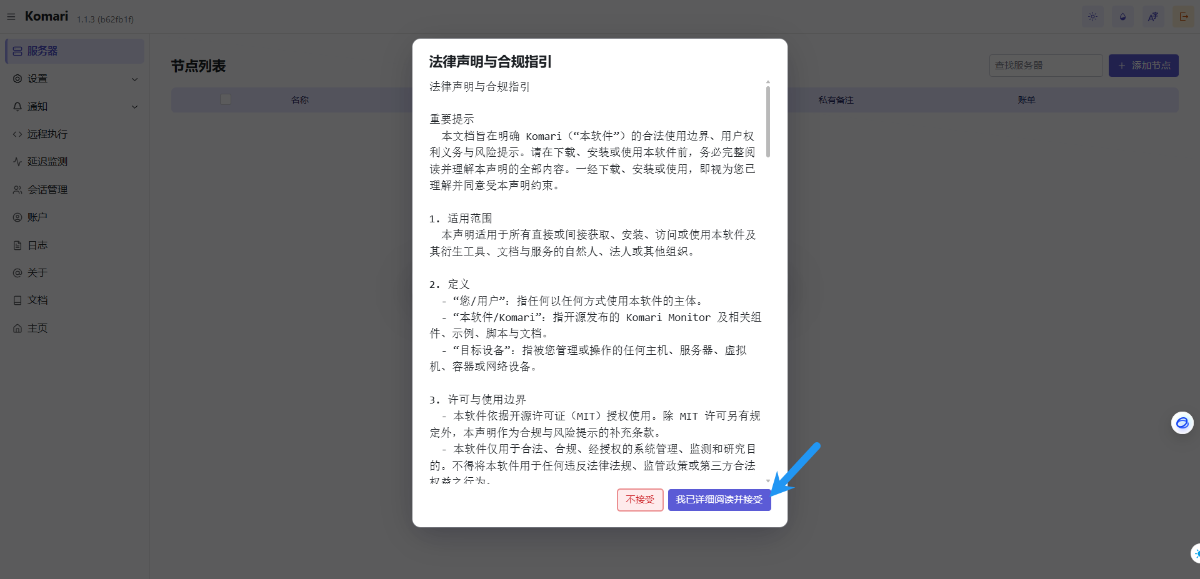Click the Komari logo text

pos(46,16)
